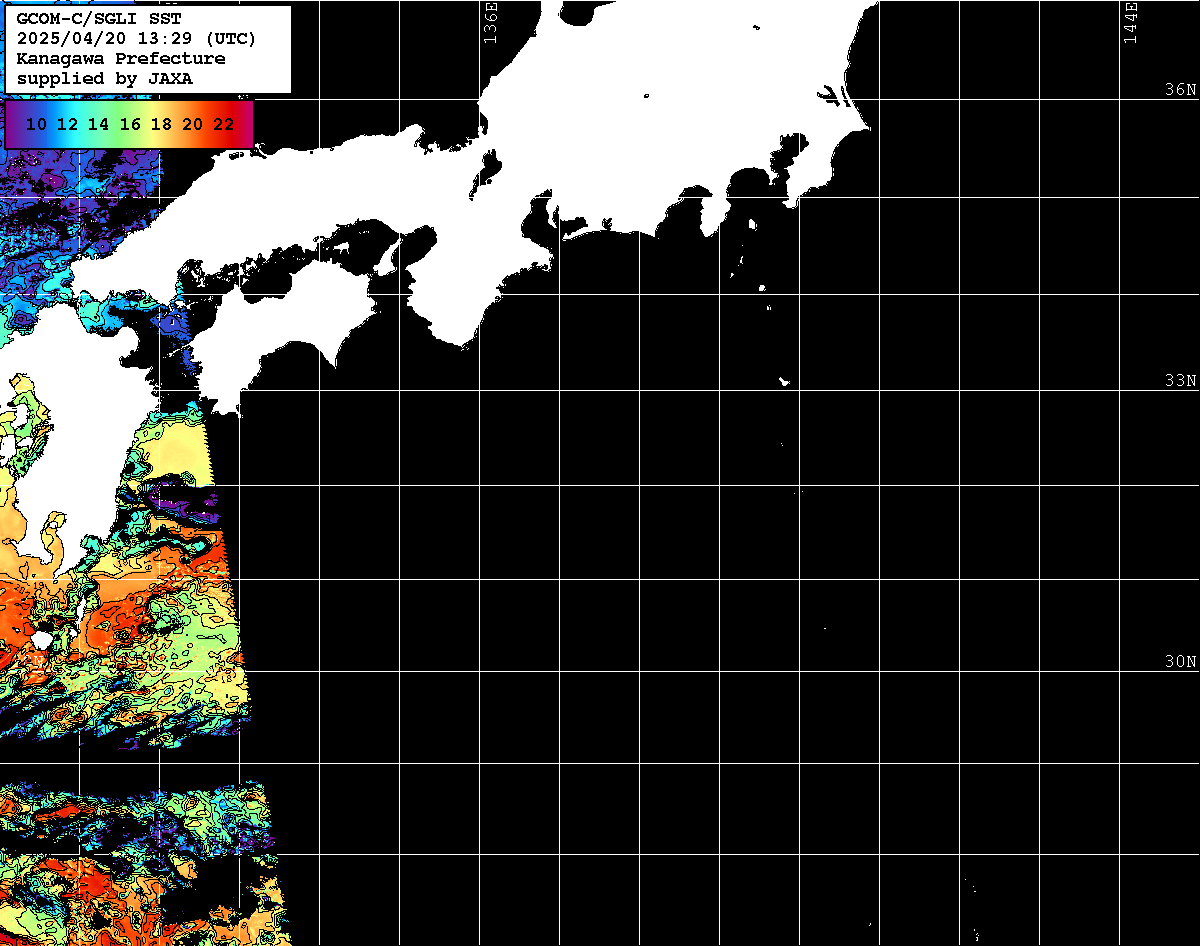
Task: Pick the blue 12 value on the color scale
Action: [x=67, y=124]
